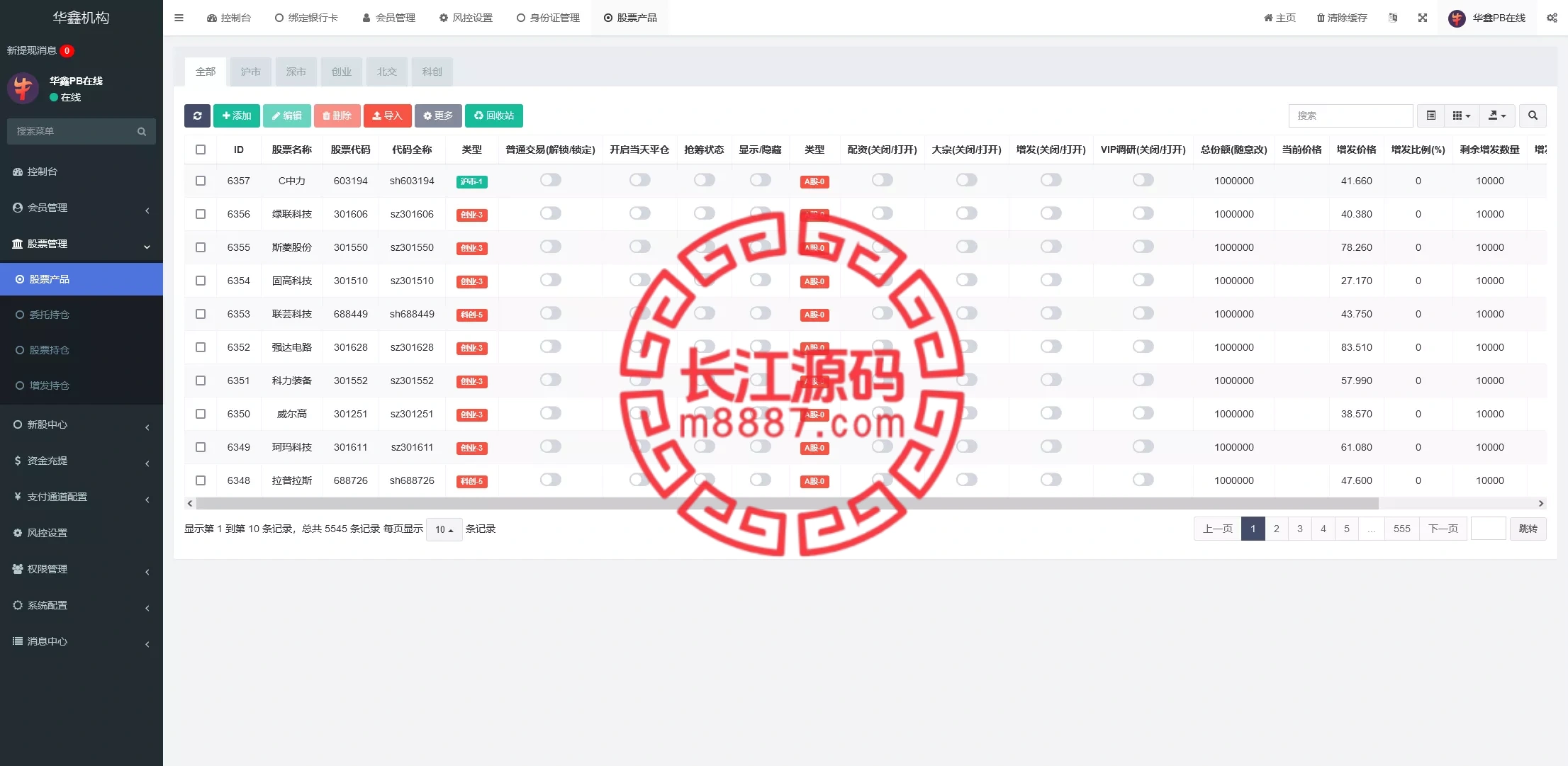
Task: Check row 6356 绿联科技 checkbox
Action: tap(201, 214)
